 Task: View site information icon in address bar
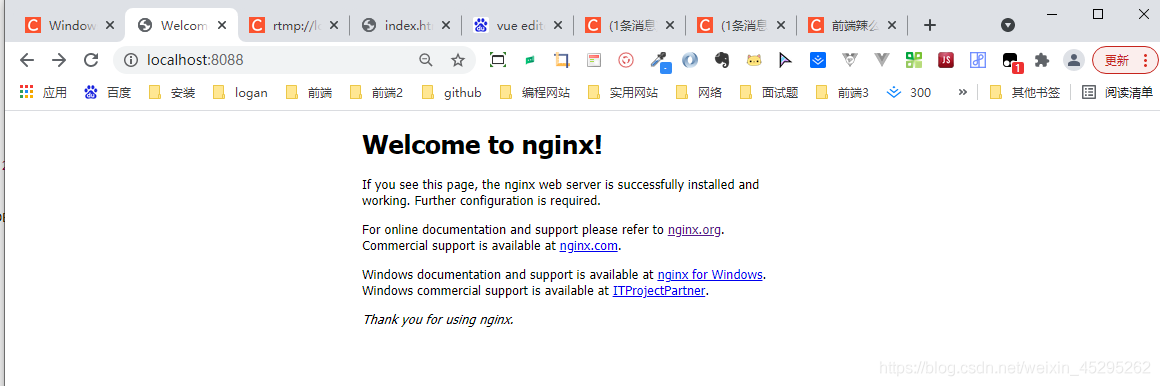[130, 61]
